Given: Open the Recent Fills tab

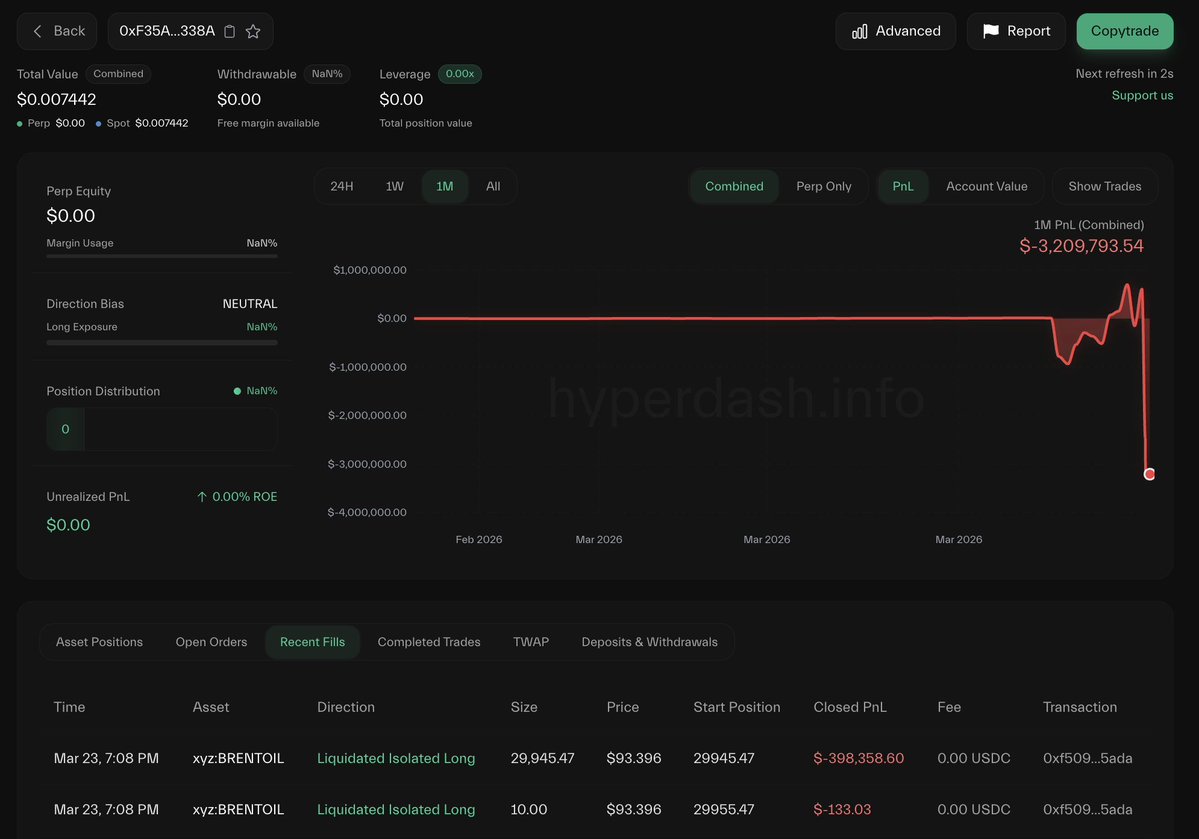Looking at the screenshot, I should tap(312, 642).
